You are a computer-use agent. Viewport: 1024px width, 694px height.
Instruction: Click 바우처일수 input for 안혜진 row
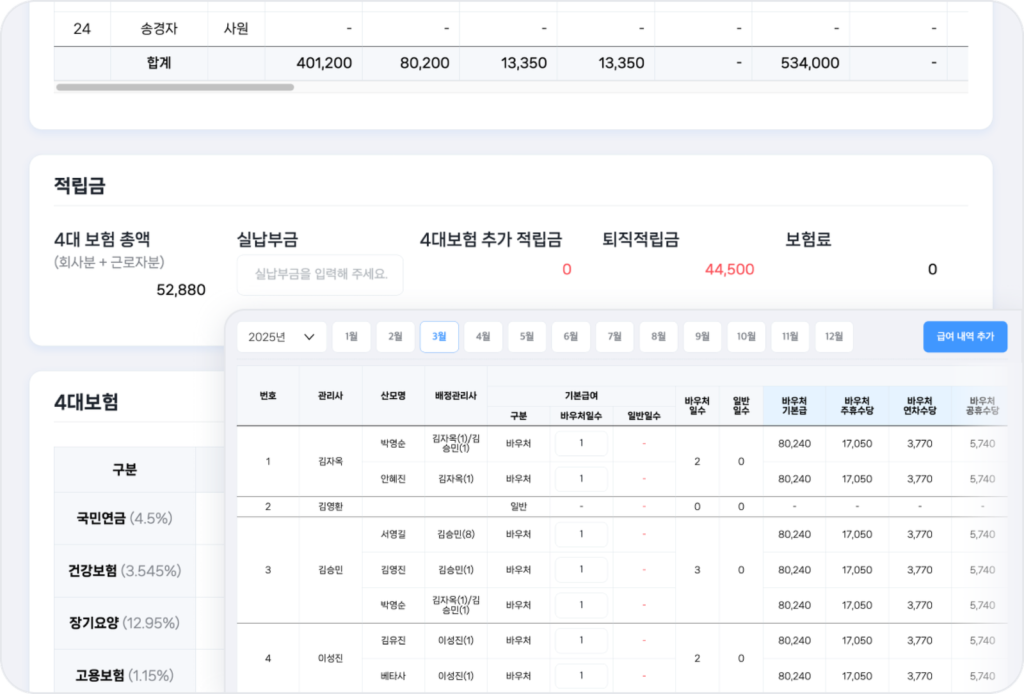click(x=581, y=479)
